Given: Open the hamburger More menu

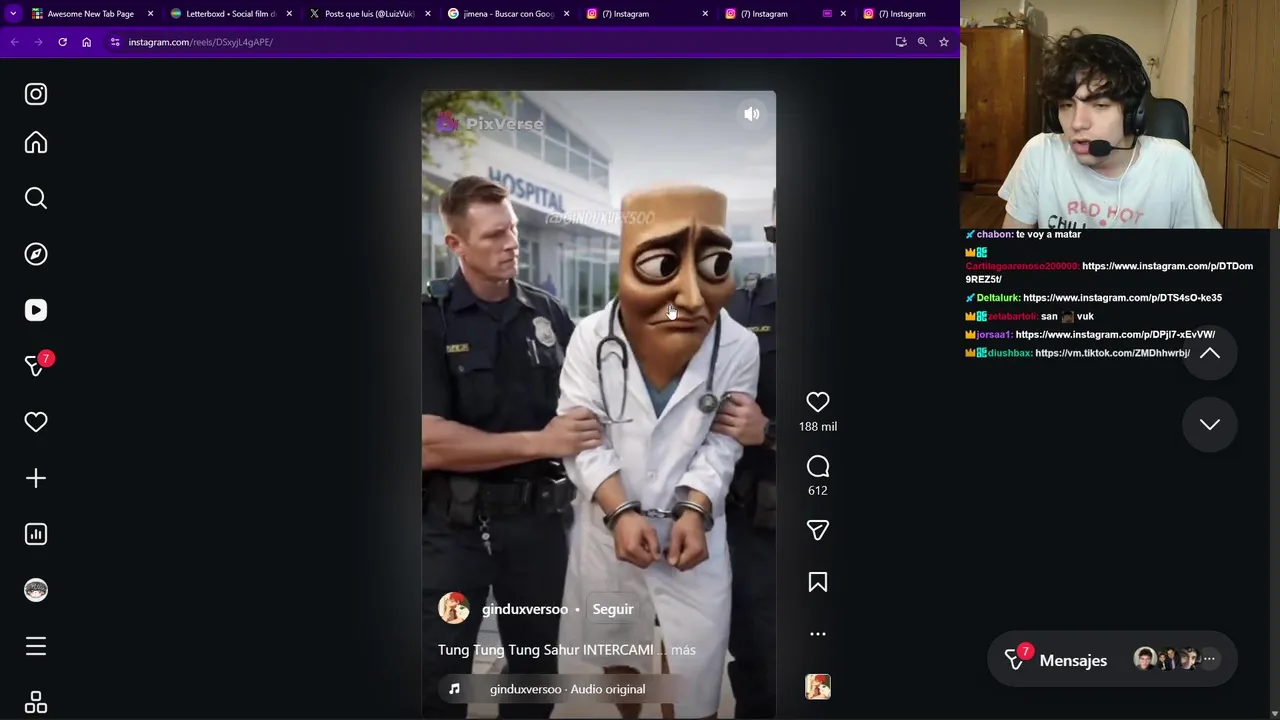Looking at the screenshot, I should tap(36, 646).
